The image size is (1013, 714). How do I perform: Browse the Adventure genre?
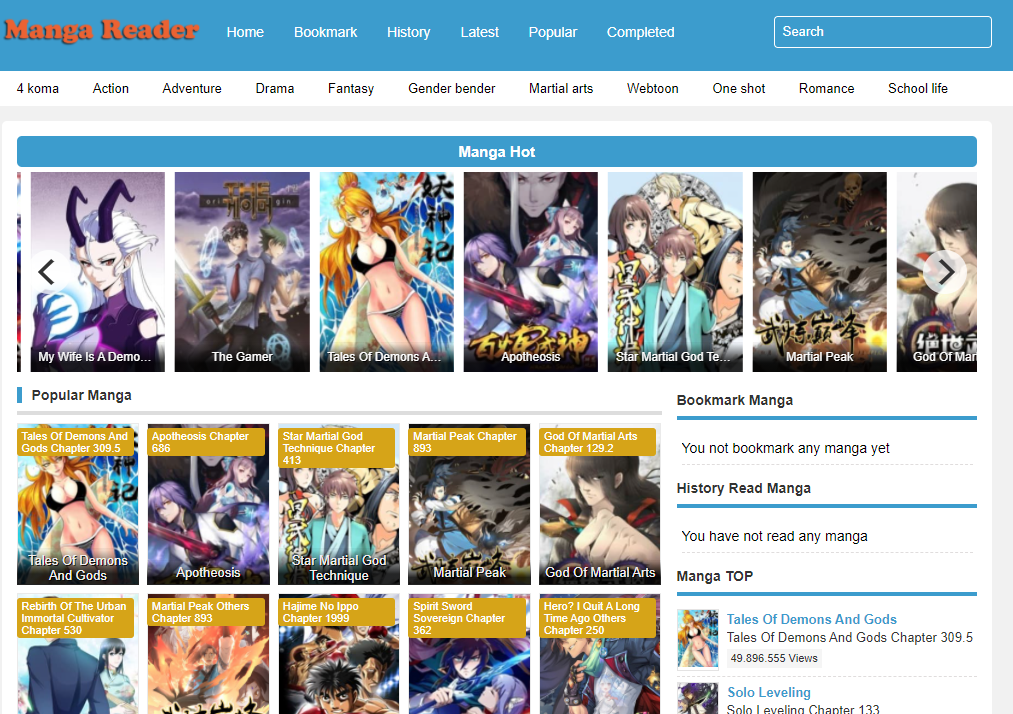[x=192, y=89]
